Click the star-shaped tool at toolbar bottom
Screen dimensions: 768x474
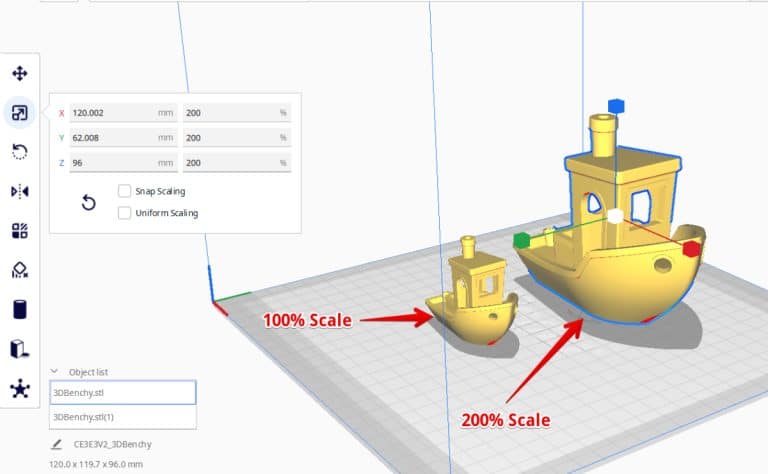(x=19, y=389)
